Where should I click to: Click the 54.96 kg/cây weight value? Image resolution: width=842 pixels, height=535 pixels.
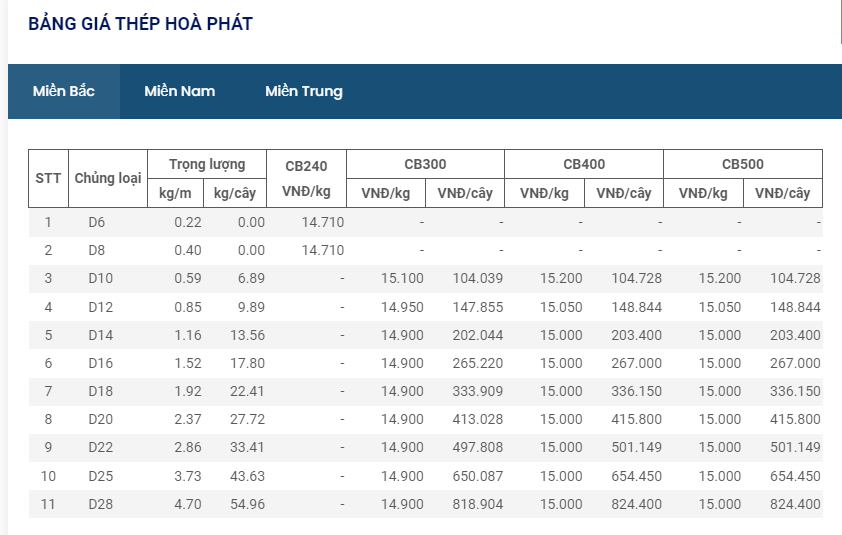248,504
